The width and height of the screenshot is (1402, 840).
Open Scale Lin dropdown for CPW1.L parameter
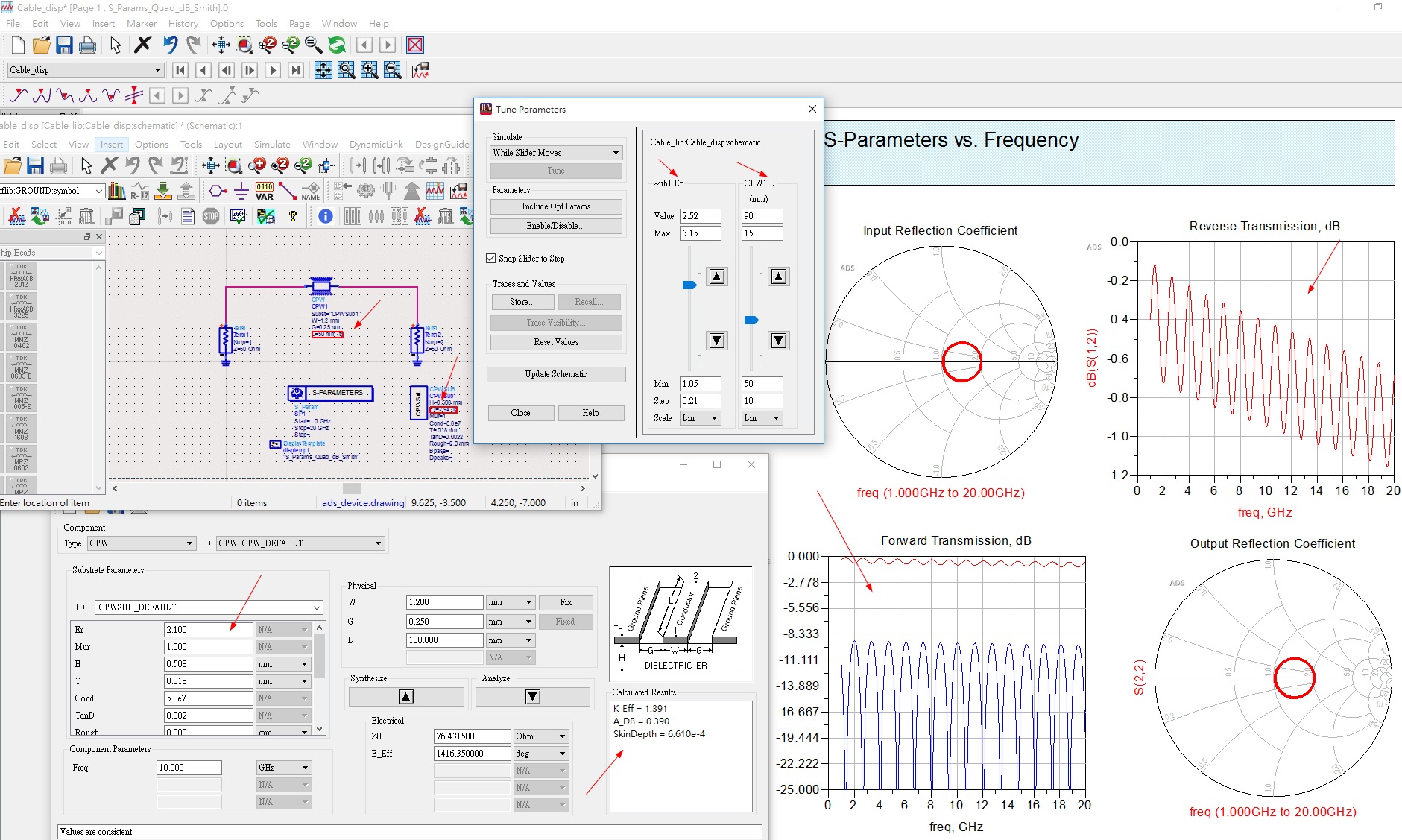762,418
